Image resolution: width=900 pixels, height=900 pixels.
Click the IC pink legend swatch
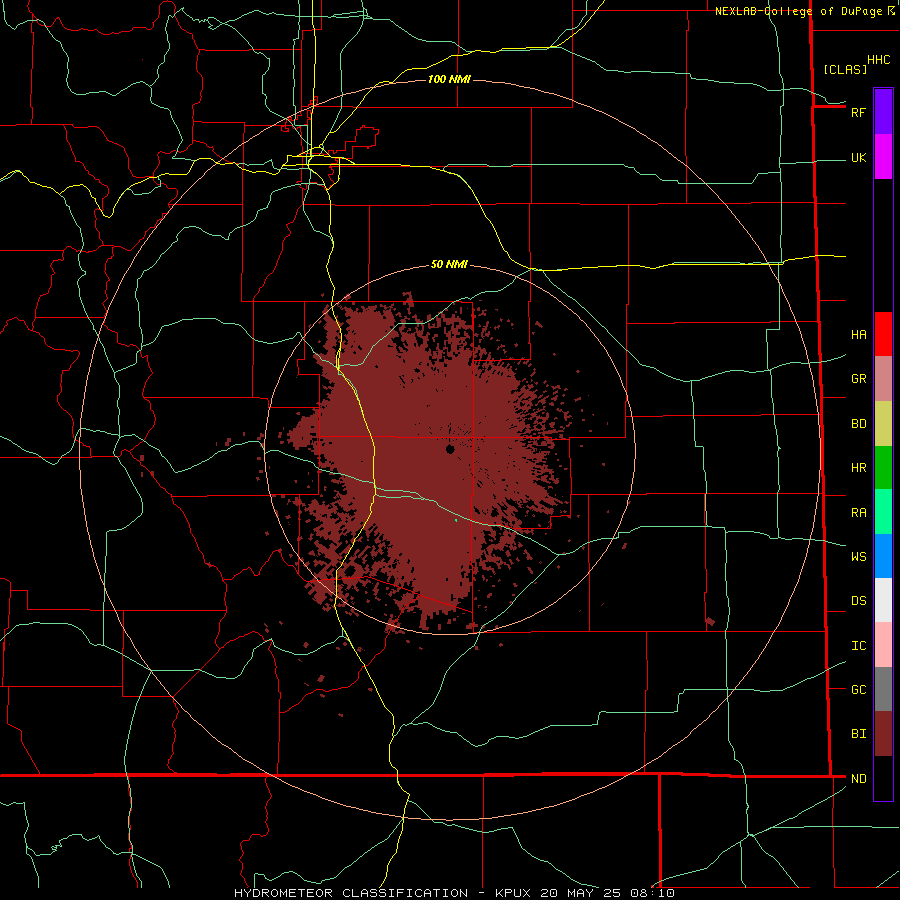tap(883, 645)
